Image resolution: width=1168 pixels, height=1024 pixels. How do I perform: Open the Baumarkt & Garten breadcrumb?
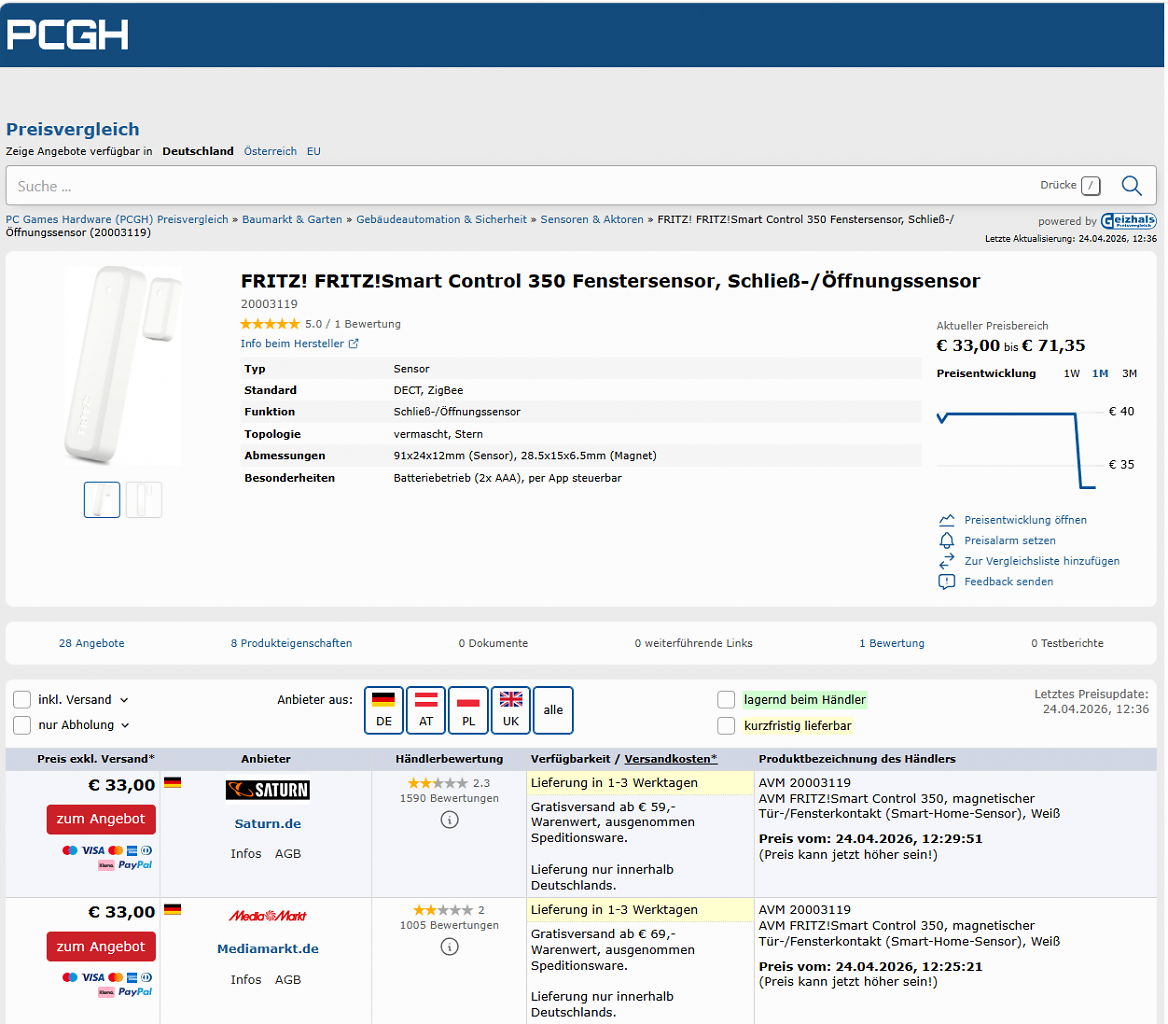click(x=292, y=220)
